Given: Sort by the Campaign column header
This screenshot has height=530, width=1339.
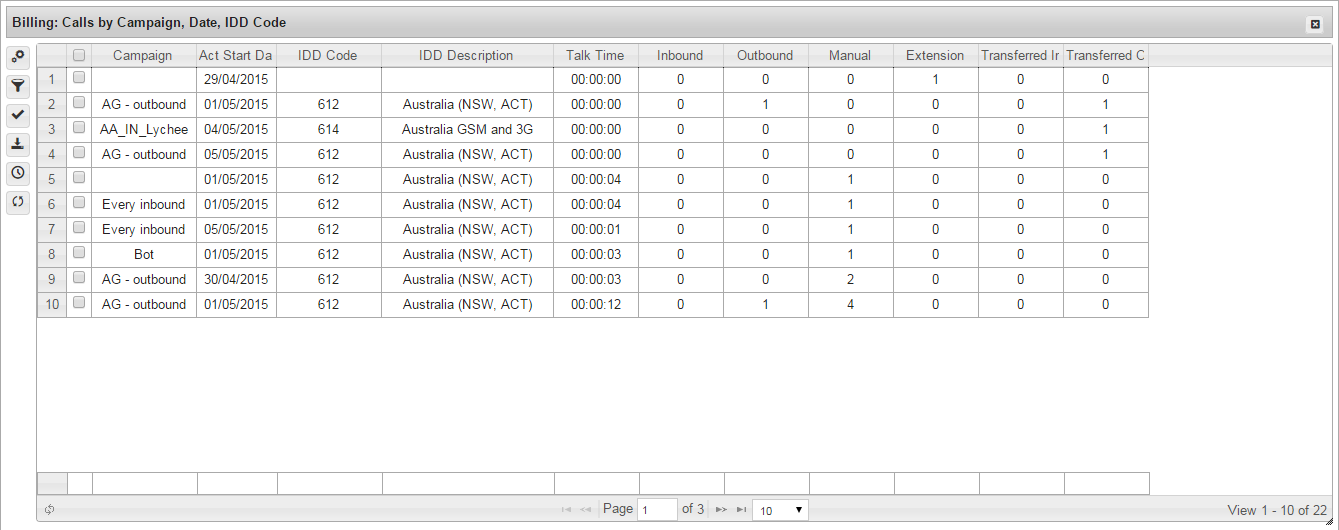Looking at the screenshot, I should [143, 56].
